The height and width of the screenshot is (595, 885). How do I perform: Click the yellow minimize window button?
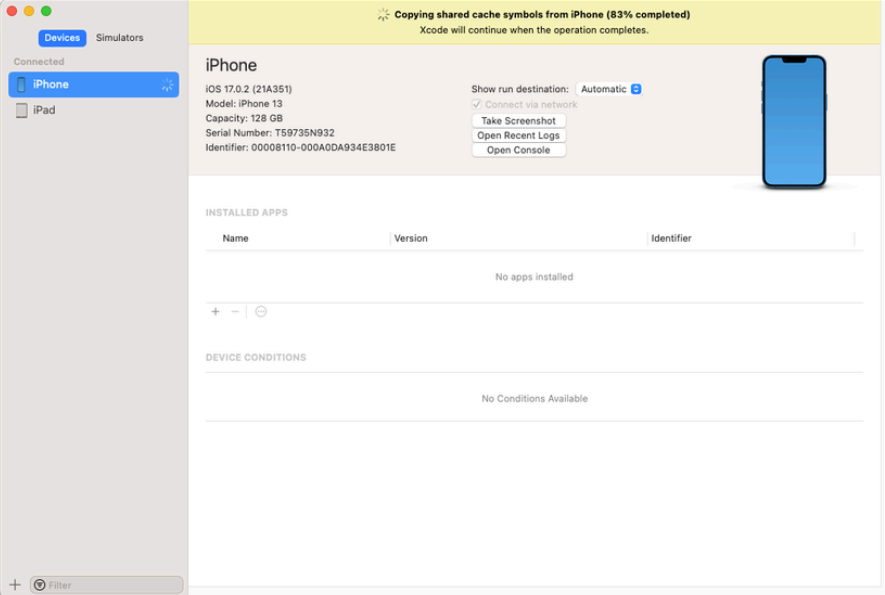tap(29, 11)
